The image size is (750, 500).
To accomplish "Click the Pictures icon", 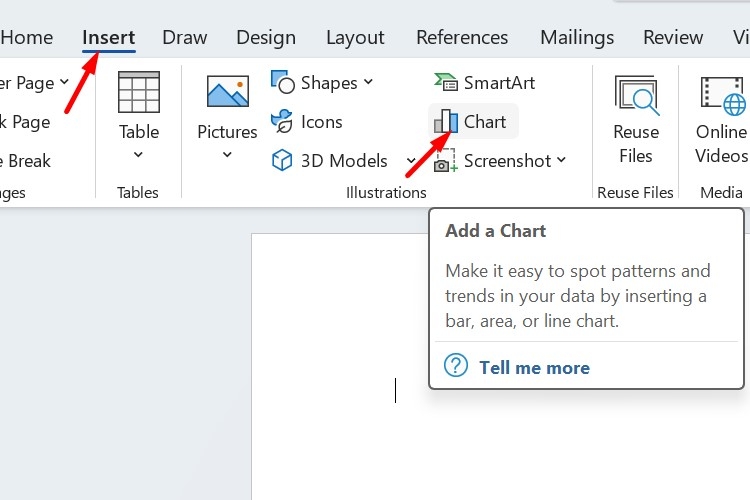I will pyautogui.click(x=228, y=91).
